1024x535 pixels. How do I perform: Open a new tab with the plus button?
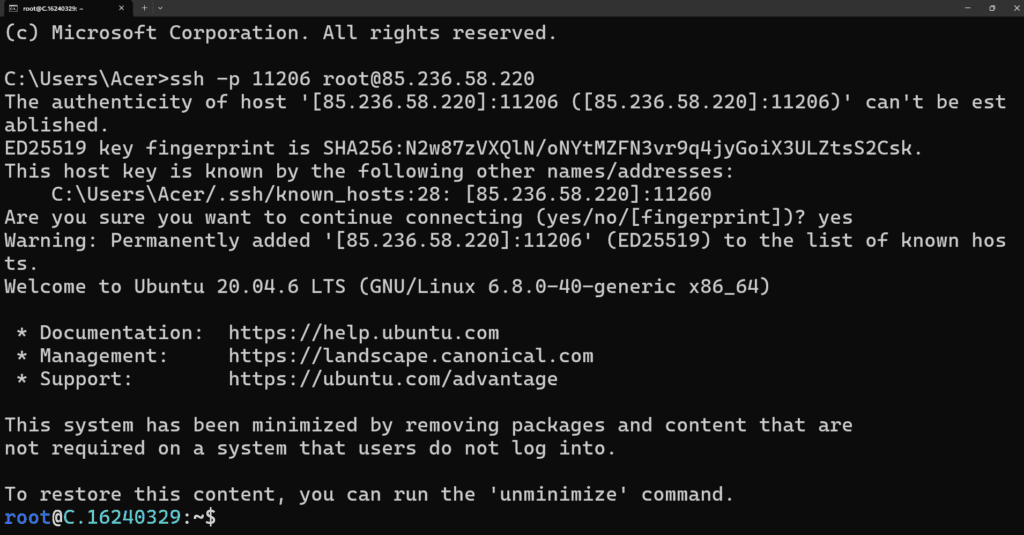pos(144,8)
